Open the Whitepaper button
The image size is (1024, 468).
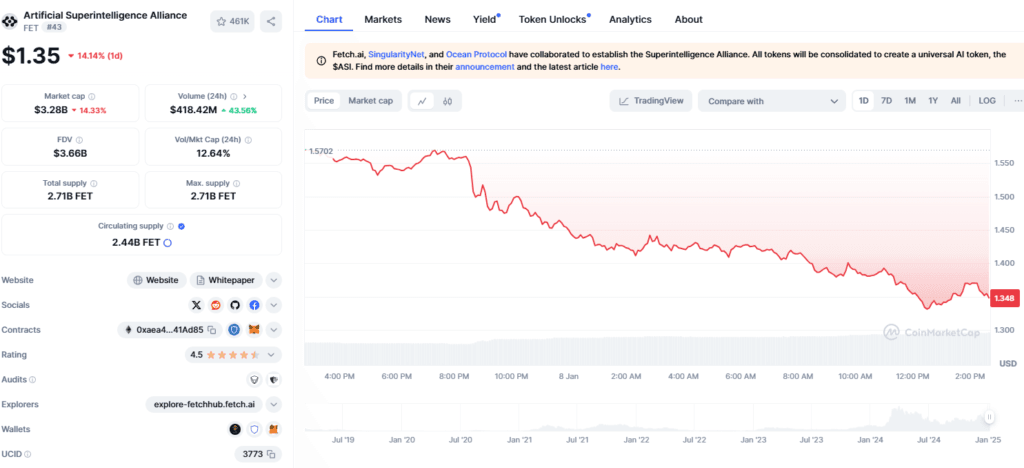(x=227, y=280)
